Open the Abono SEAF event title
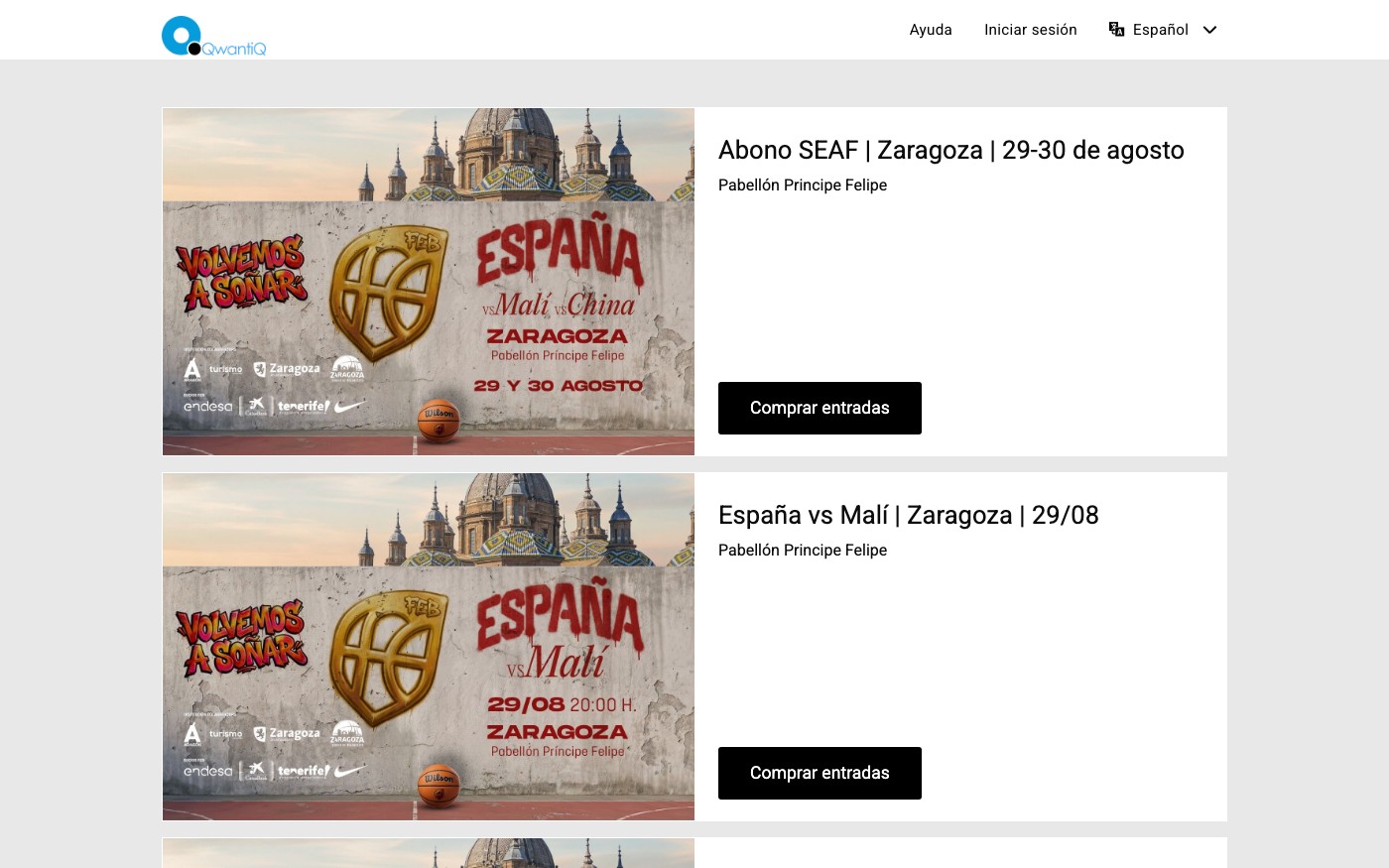1389x868 pixels. pos(950,150)
